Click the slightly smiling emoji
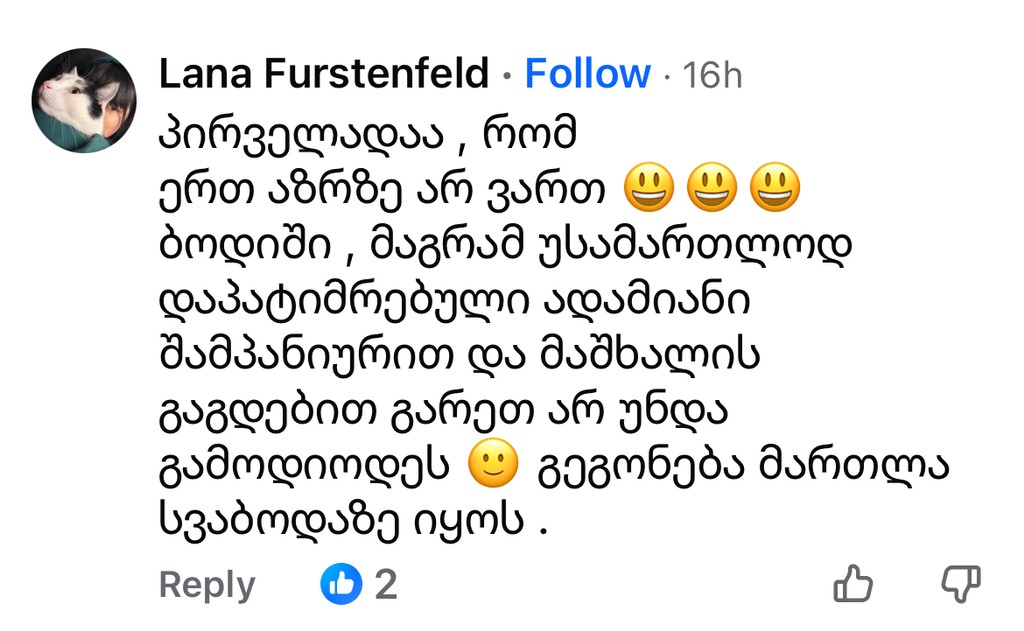Screen dimensions: 1024x631 click(494, 465)
